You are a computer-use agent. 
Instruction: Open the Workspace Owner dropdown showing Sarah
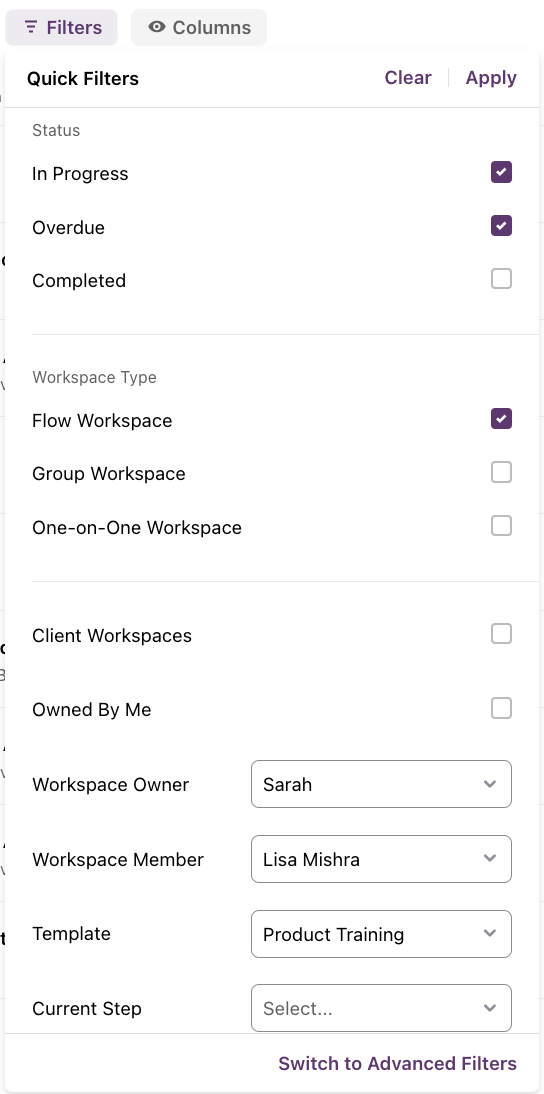click(x=381, y=784)
